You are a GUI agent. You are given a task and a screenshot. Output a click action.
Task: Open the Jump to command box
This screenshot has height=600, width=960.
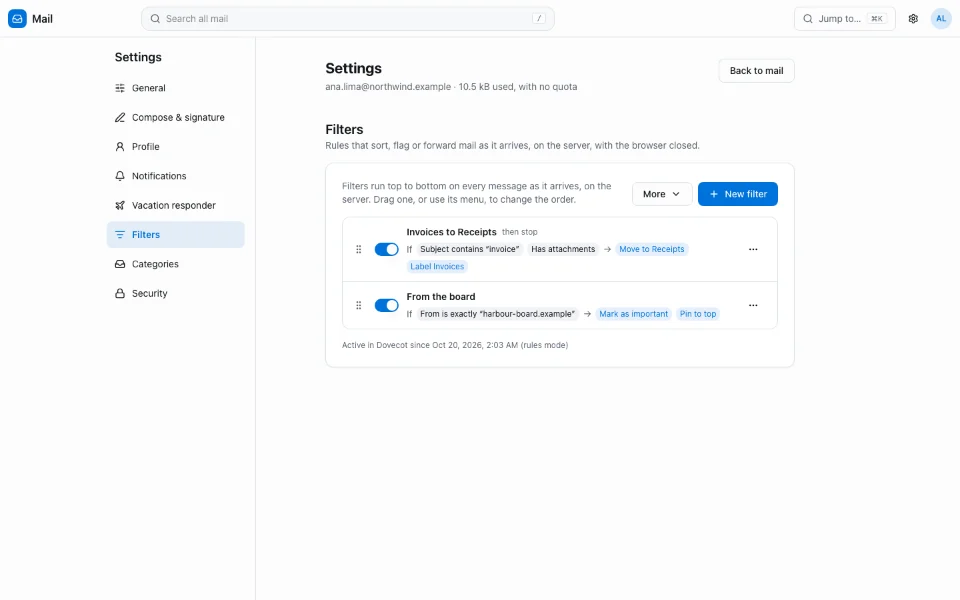[x=845, y=19]
